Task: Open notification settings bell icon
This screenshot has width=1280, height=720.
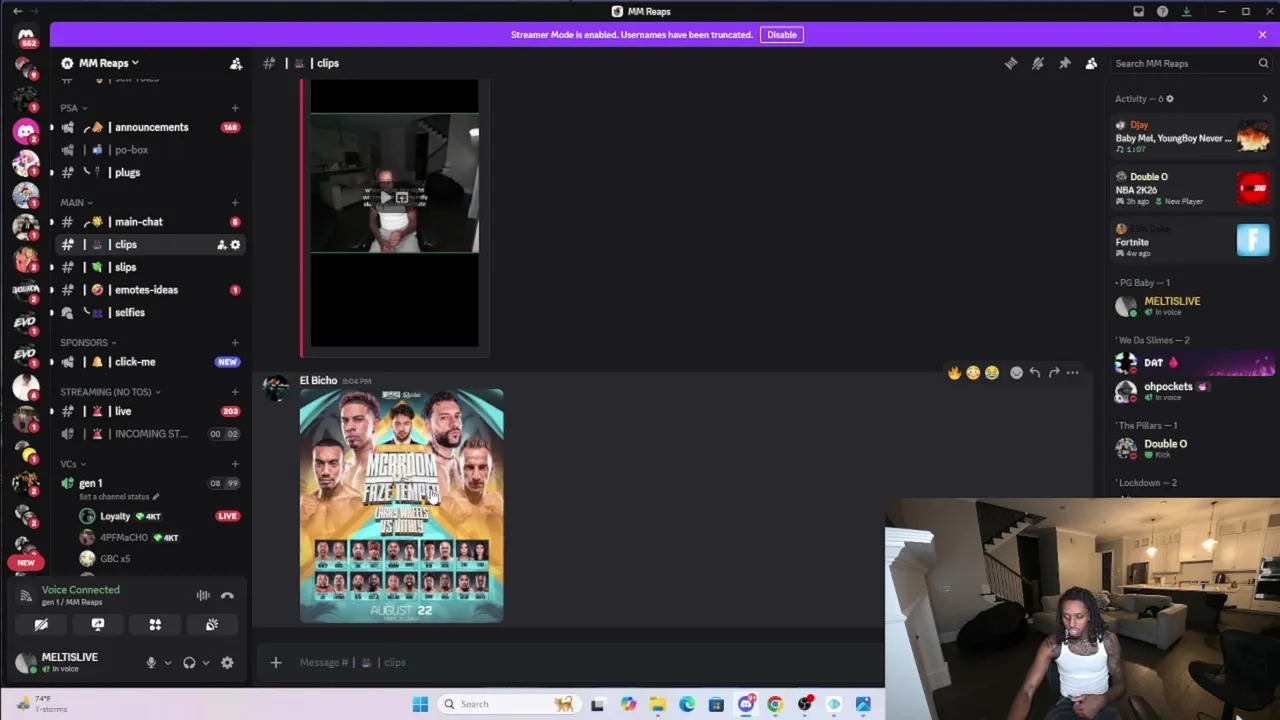Action: pos(1038,63)
